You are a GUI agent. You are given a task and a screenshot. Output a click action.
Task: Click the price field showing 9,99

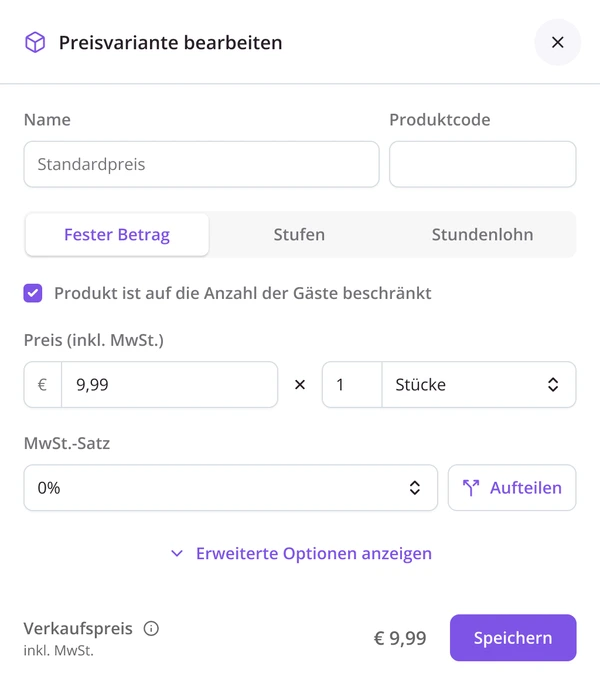170,385
